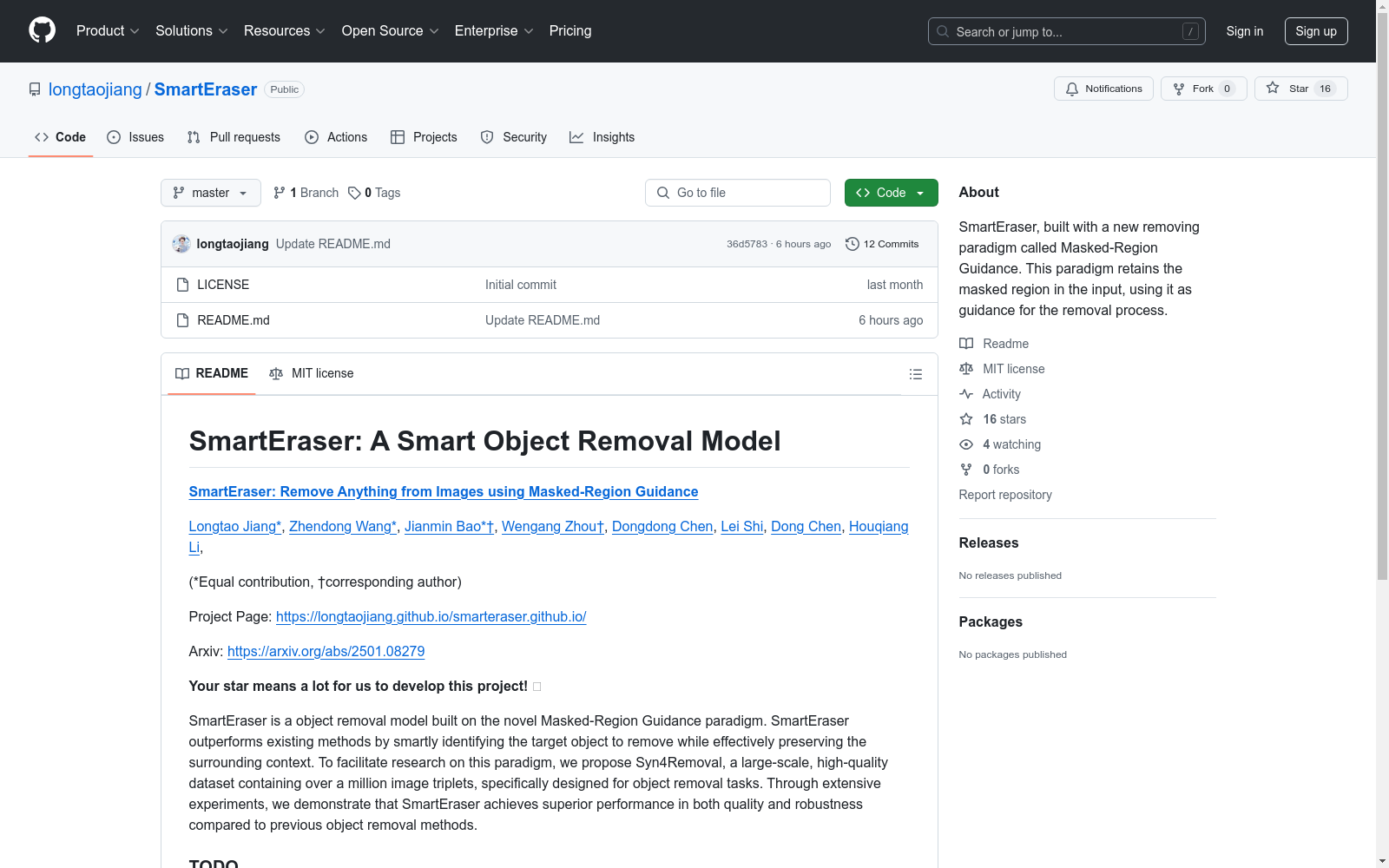
Task: Click the Update README.md commit message in header
Action: pos(333,244)
